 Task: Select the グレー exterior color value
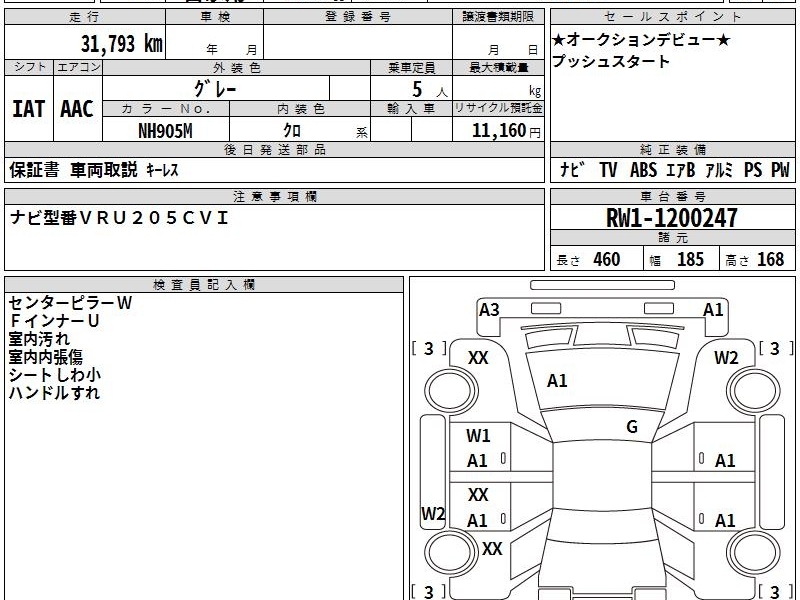tap(215, 89)
